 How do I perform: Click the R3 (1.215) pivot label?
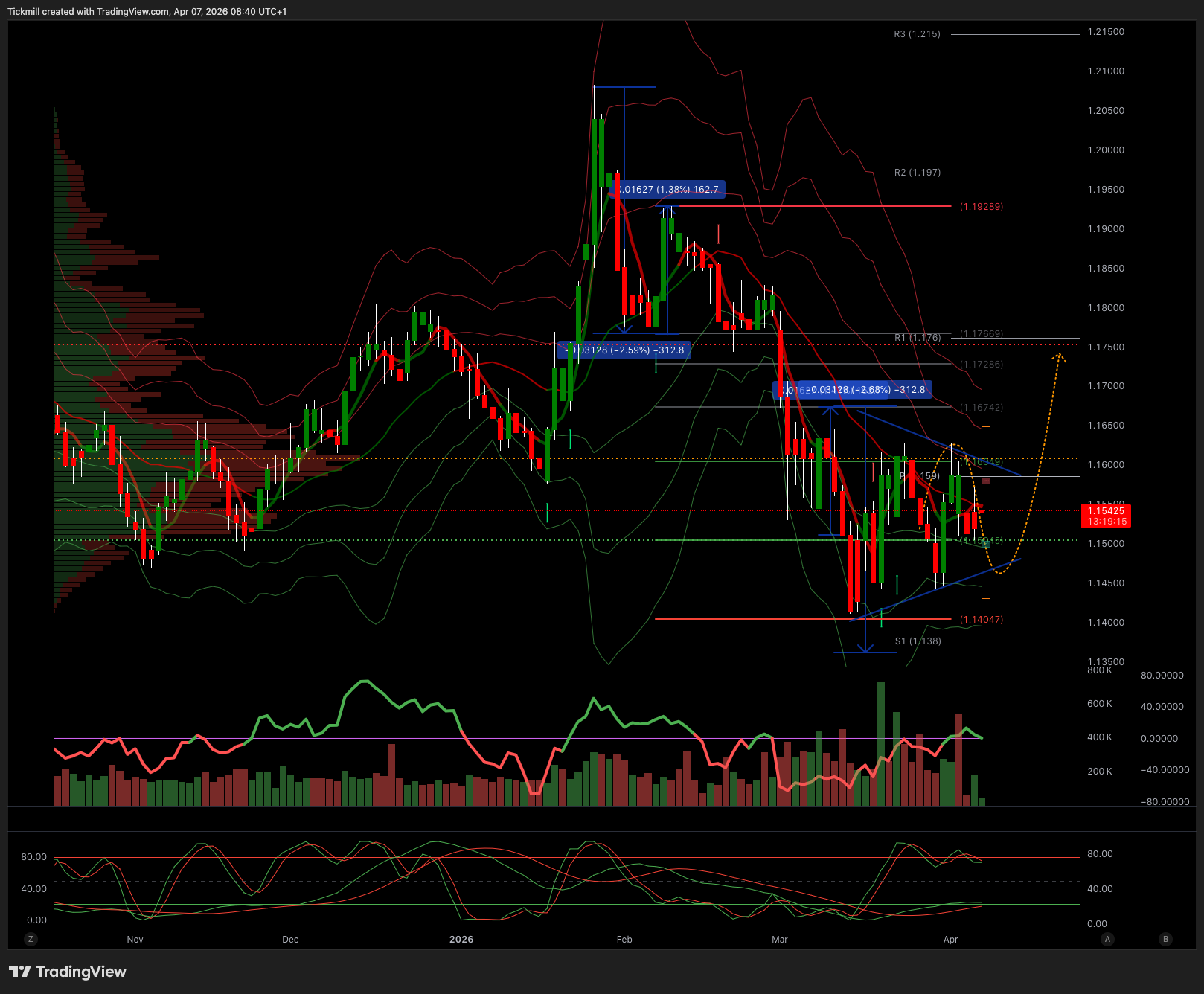pyautogui.click(x=917, y=34)
